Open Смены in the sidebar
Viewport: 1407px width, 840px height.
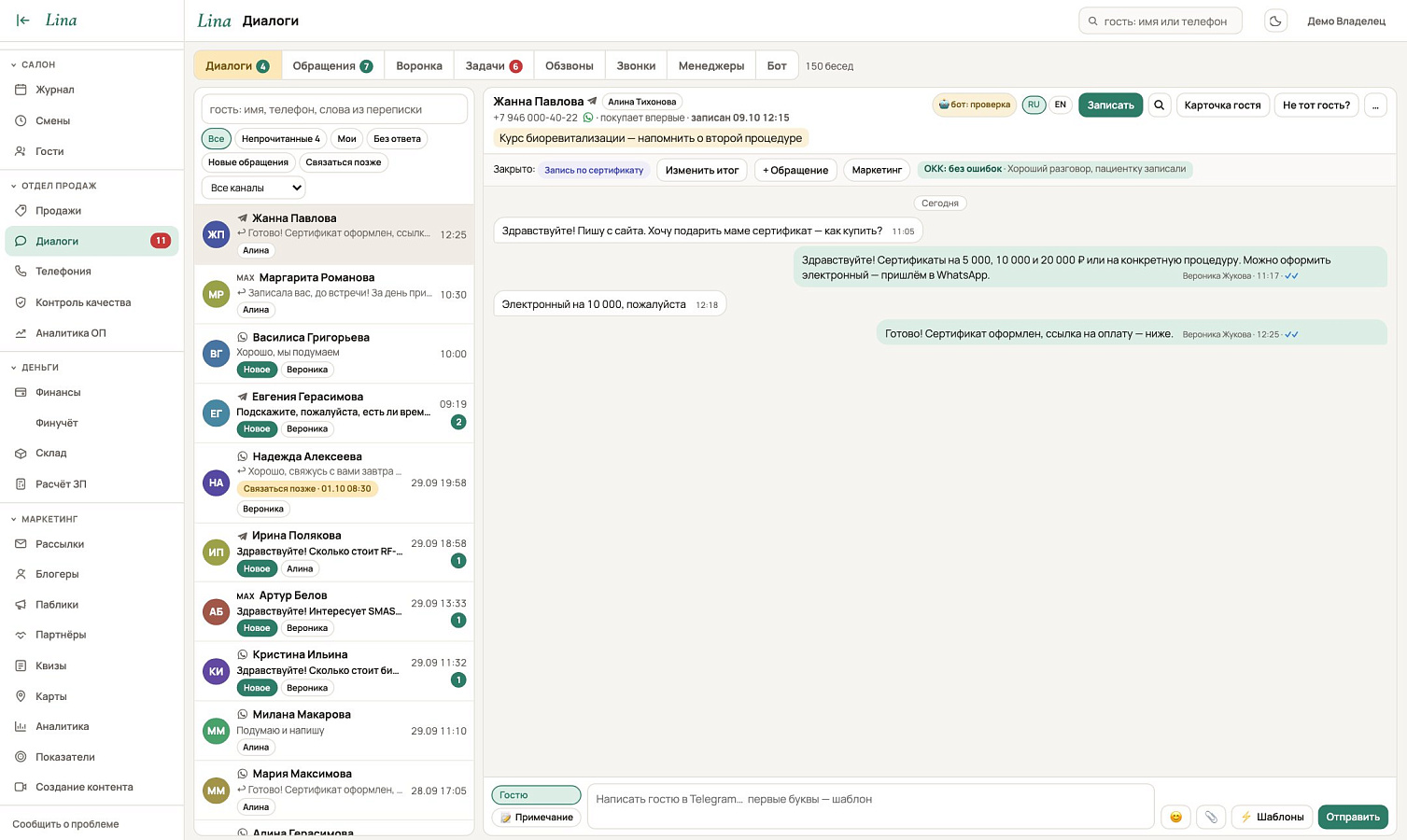tap(91, 120)
